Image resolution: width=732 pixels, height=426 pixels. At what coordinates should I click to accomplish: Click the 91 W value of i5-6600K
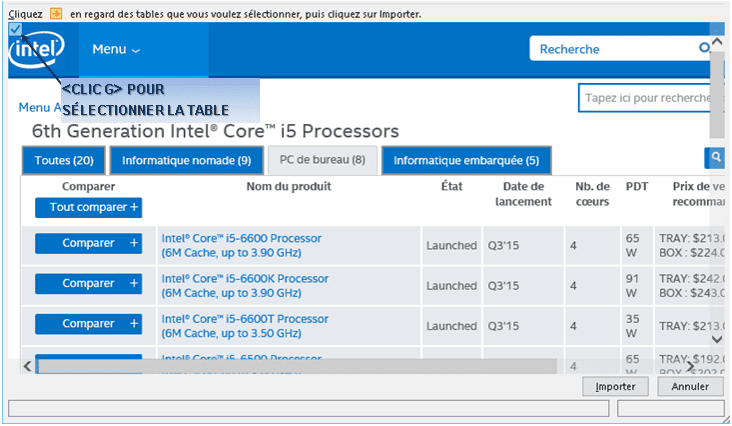pyautogui.click(x=632, y=286)
